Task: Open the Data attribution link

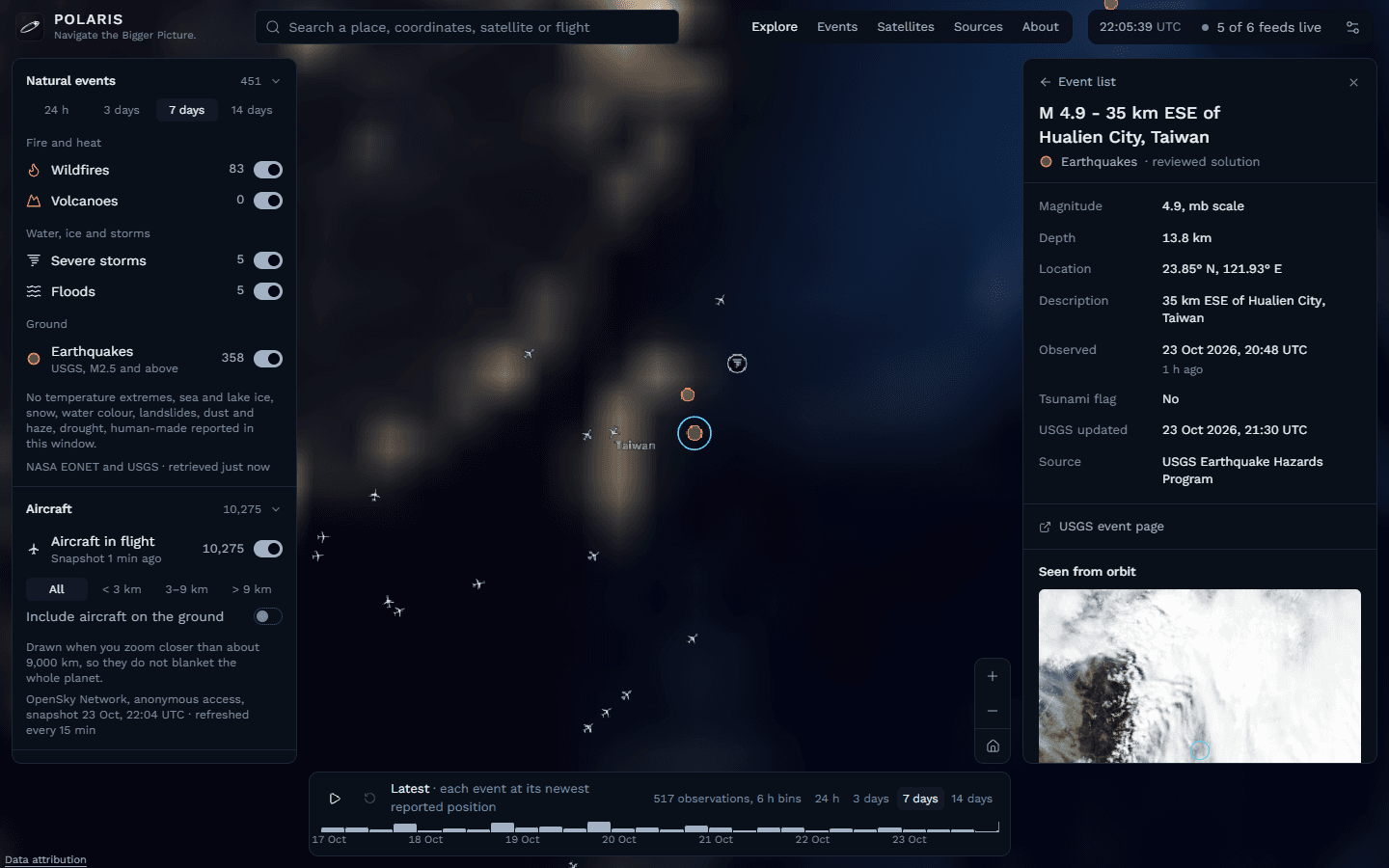Action: tap(45, 859)
